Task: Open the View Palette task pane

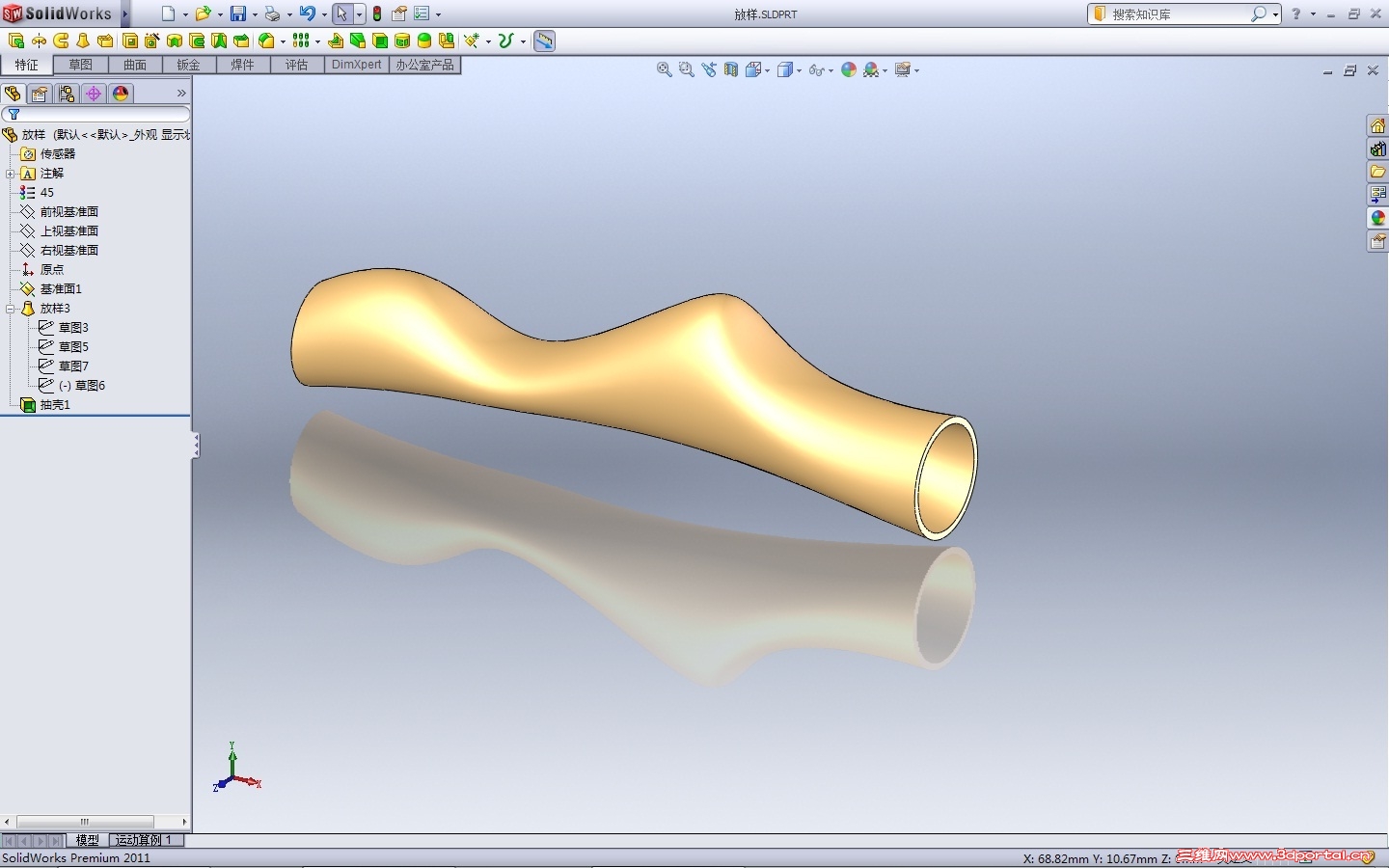Action: pyautogui.click(x=1377, y=195)
